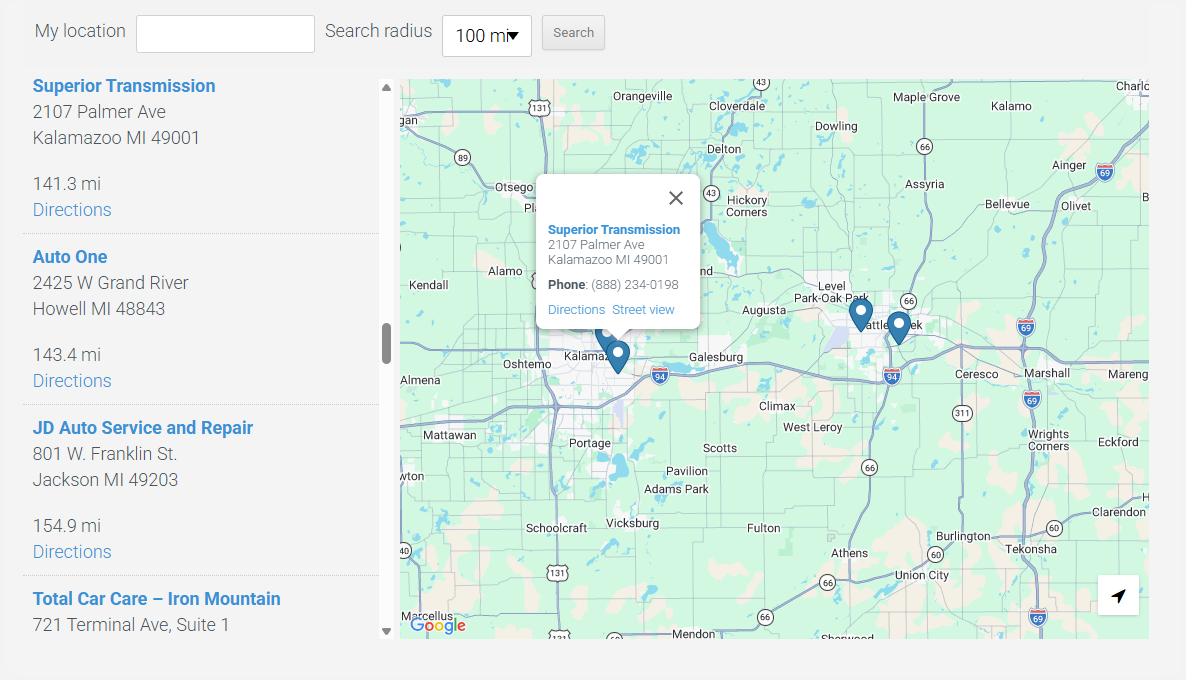Viewport: 1186px width, 680px height.
Task: Open Superior Transmission listing in results list
Action: [124, 86]
